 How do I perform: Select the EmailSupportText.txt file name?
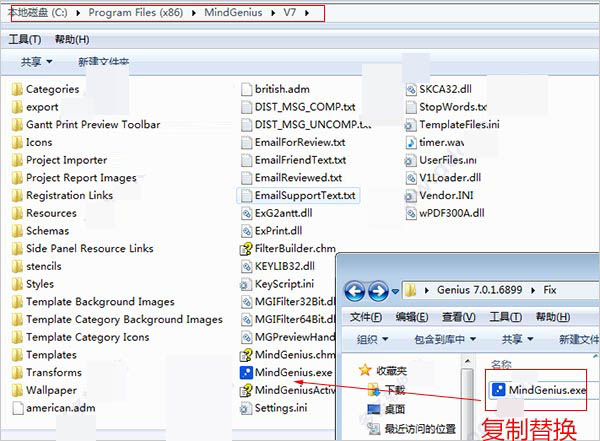coord(305,196)
